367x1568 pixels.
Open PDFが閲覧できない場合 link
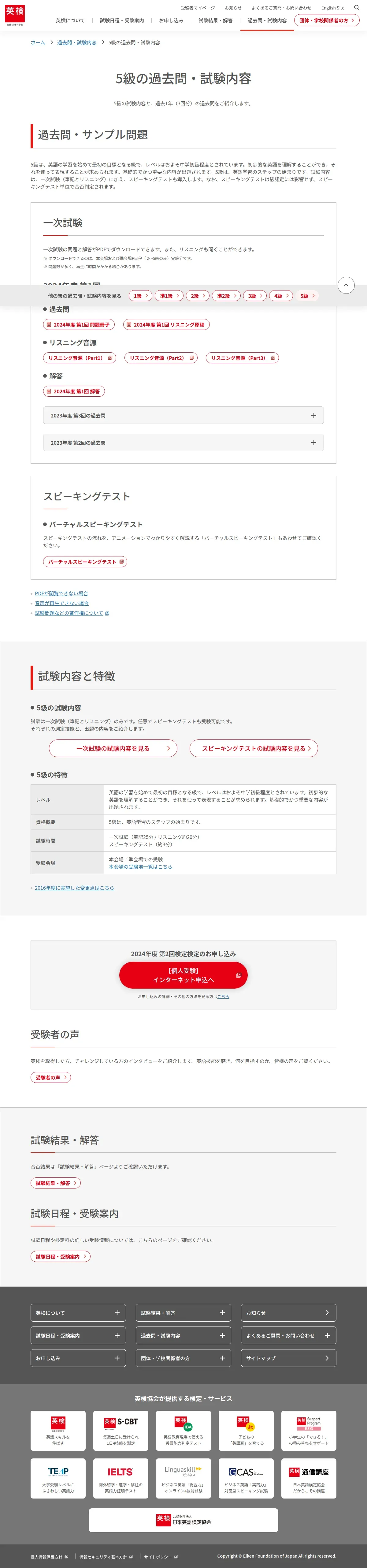[61, 593]
